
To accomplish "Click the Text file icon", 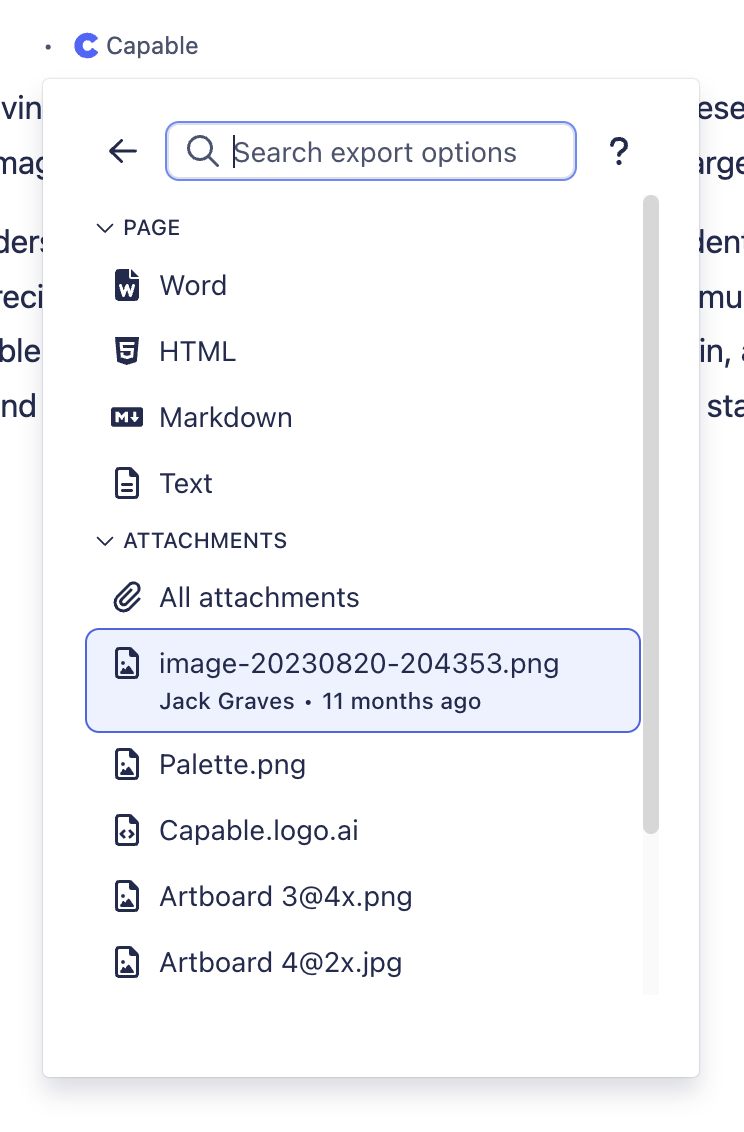I will coord(127,483).
